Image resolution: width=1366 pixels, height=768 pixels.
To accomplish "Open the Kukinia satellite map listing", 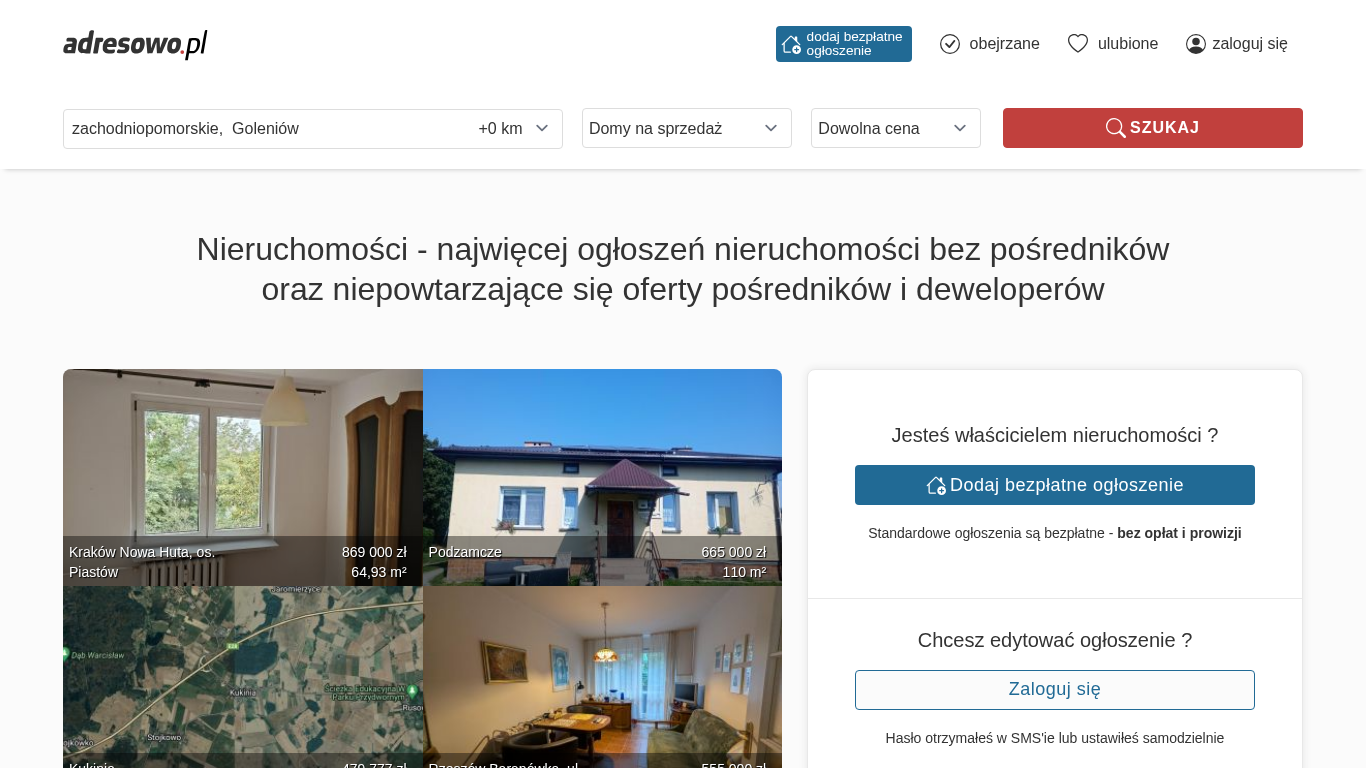I will (243, 677).
